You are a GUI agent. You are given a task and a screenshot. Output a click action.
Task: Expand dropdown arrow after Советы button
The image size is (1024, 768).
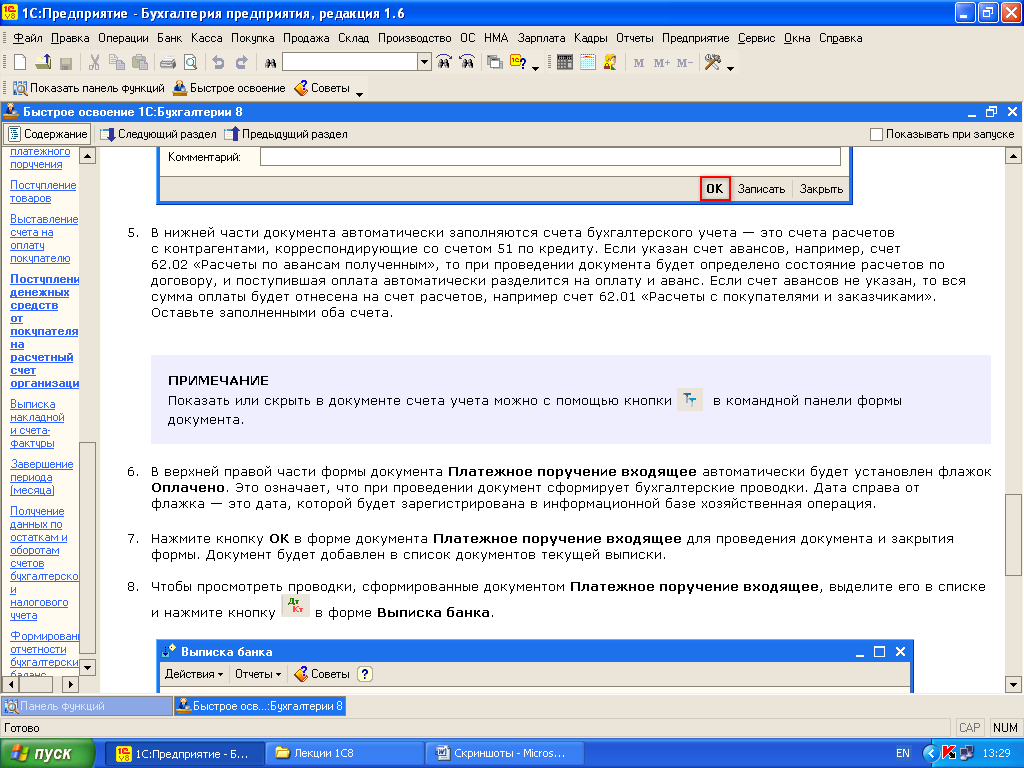click(359, 94)
